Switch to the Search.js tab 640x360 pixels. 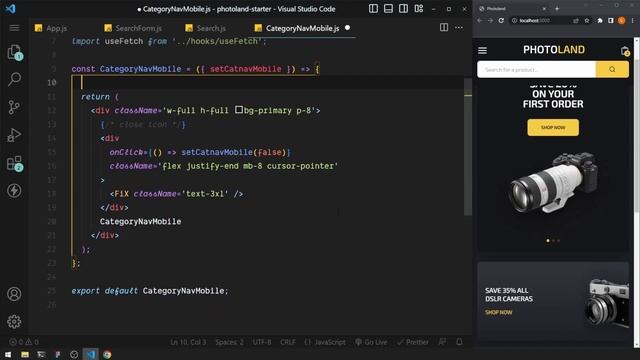206,28
